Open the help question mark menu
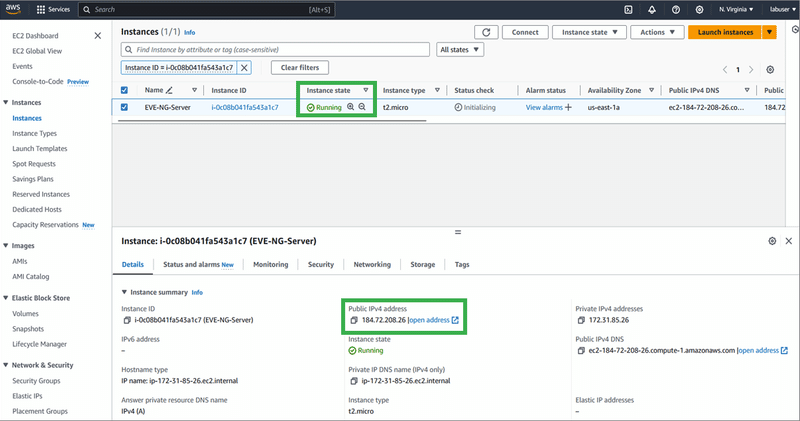The height and width of the screenshot is (421, 800). click(x=676, y=9)
